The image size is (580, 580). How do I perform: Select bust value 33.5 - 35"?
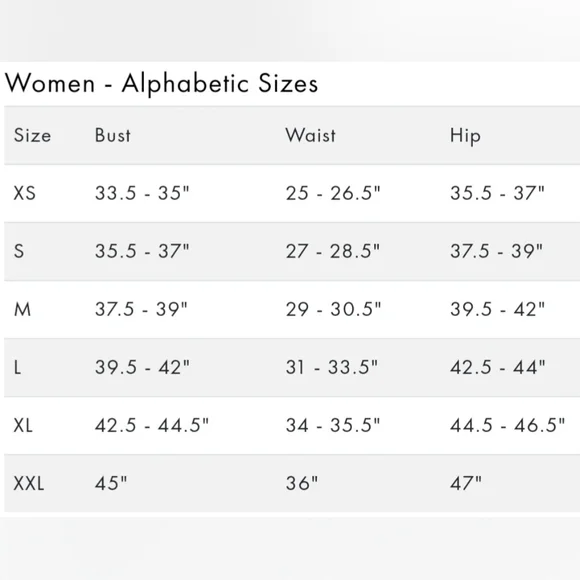click(142, 193)
